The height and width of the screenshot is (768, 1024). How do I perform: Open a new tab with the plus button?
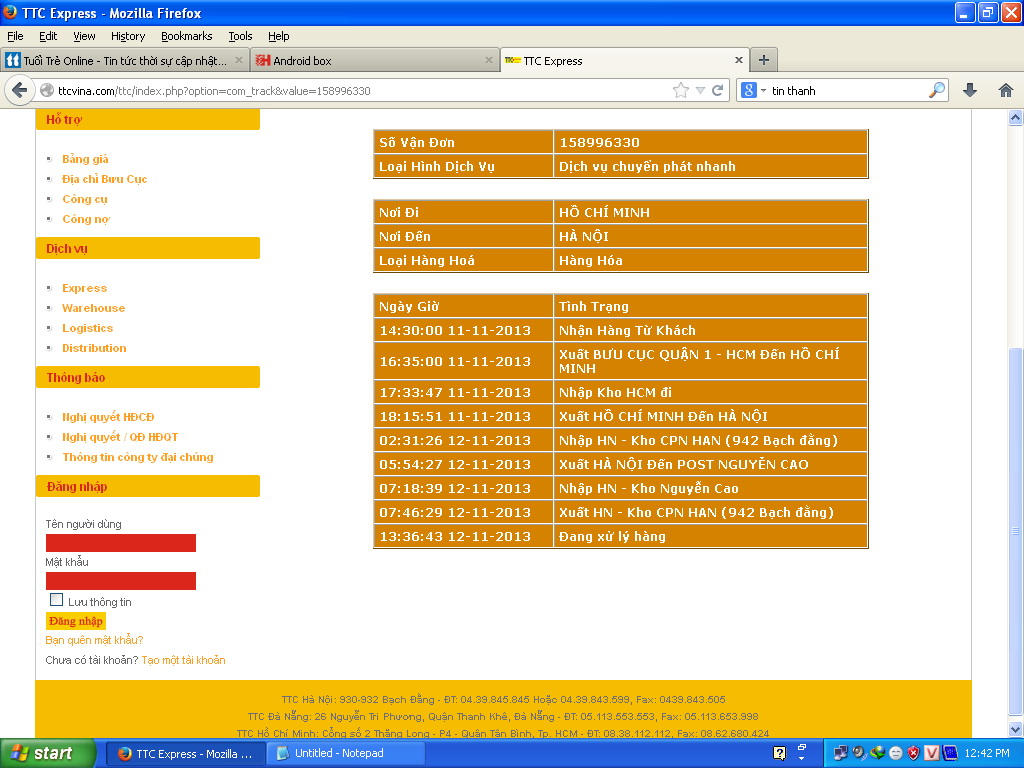[763, 60]
